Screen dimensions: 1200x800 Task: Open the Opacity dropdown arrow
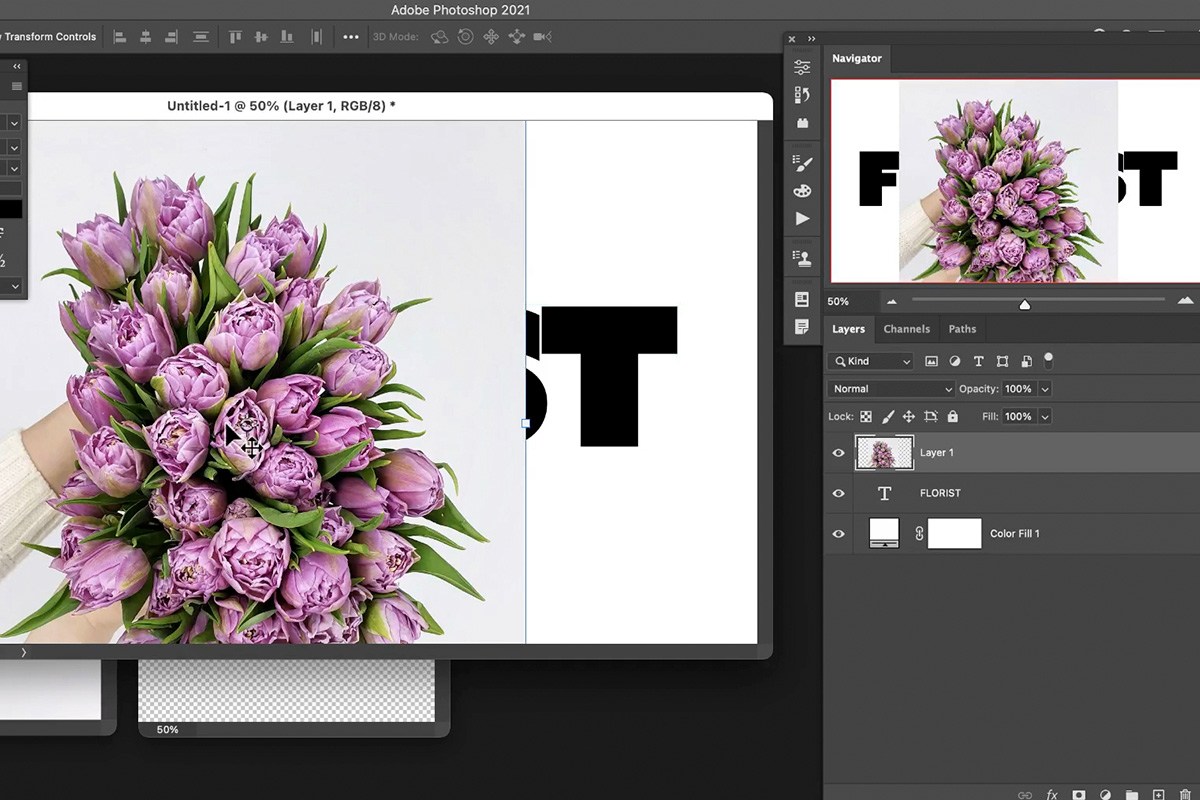click(x=1045, y=389)
